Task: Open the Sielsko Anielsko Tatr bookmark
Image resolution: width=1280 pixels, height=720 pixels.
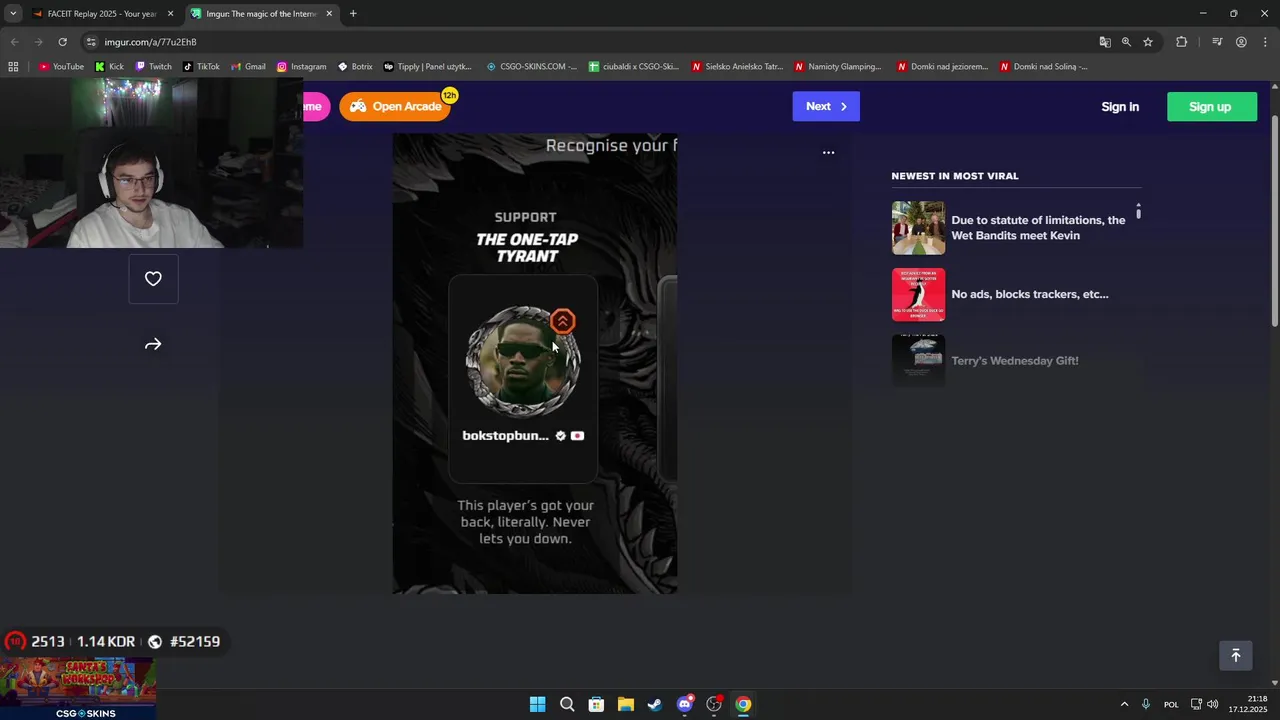Action: pos(737,67)
